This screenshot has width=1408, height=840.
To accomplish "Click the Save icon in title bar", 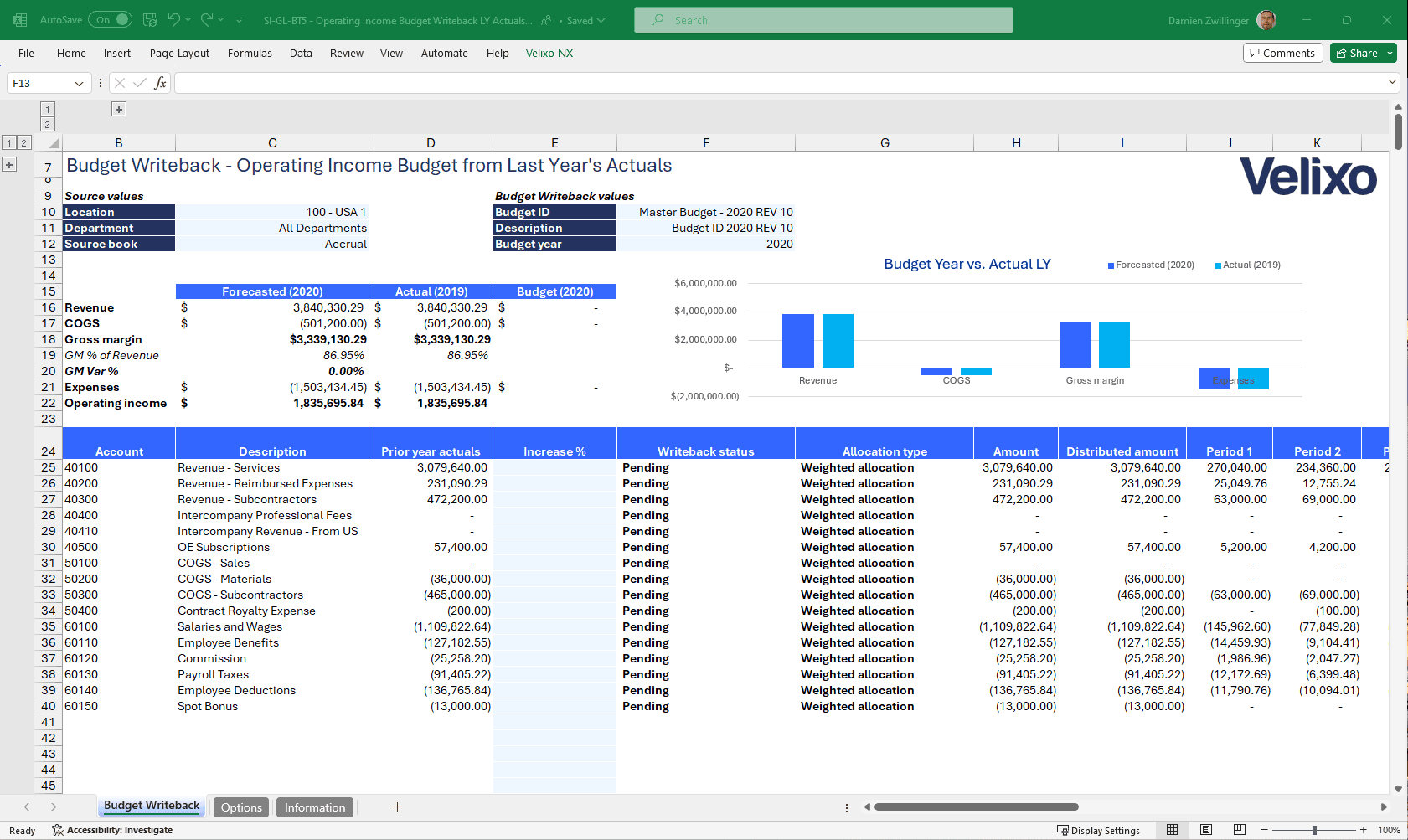I will (x=150, y=20).
